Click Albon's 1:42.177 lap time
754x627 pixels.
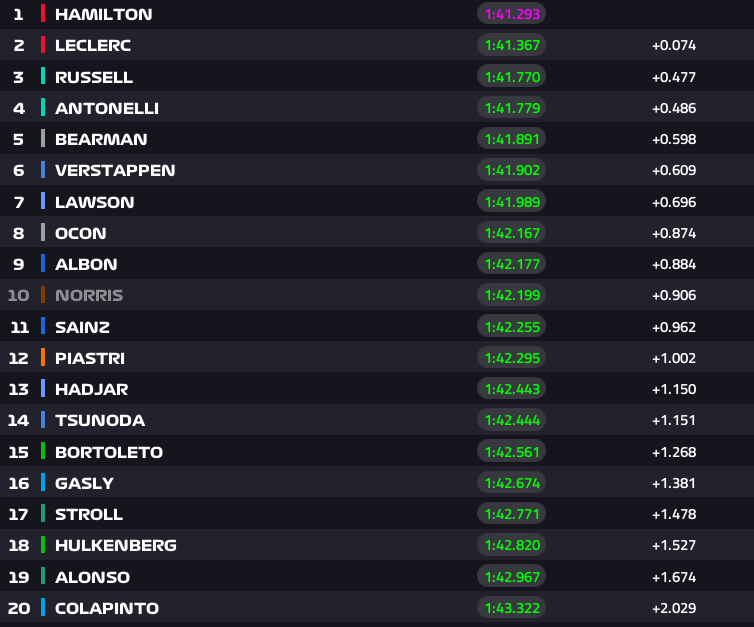511,264
